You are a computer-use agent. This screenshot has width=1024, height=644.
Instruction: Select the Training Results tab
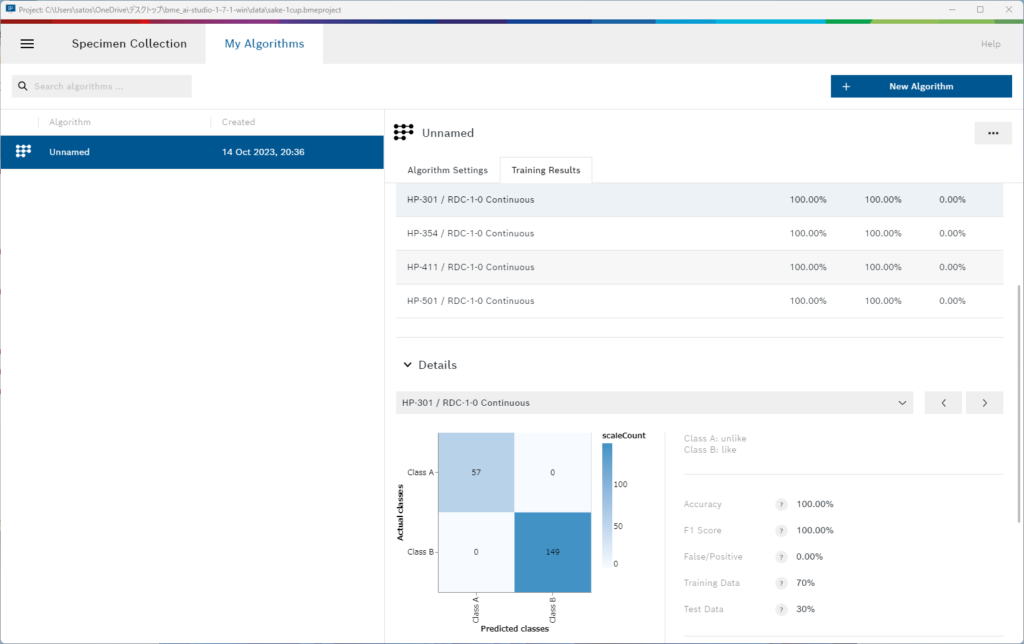click(546, 171)
